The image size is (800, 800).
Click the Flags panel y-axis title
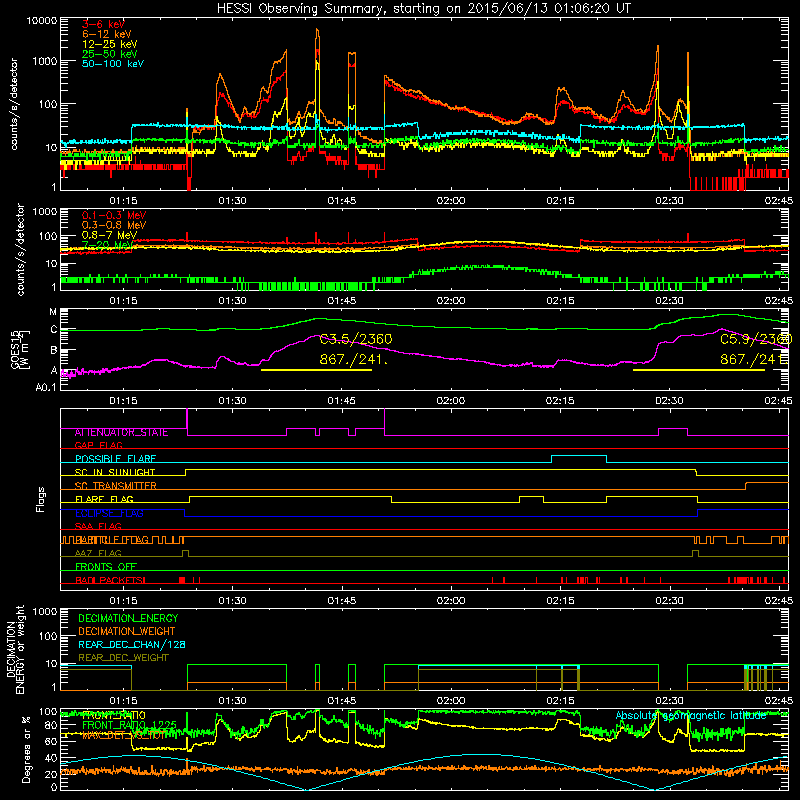pyautogui.click(x=41, y=499)
